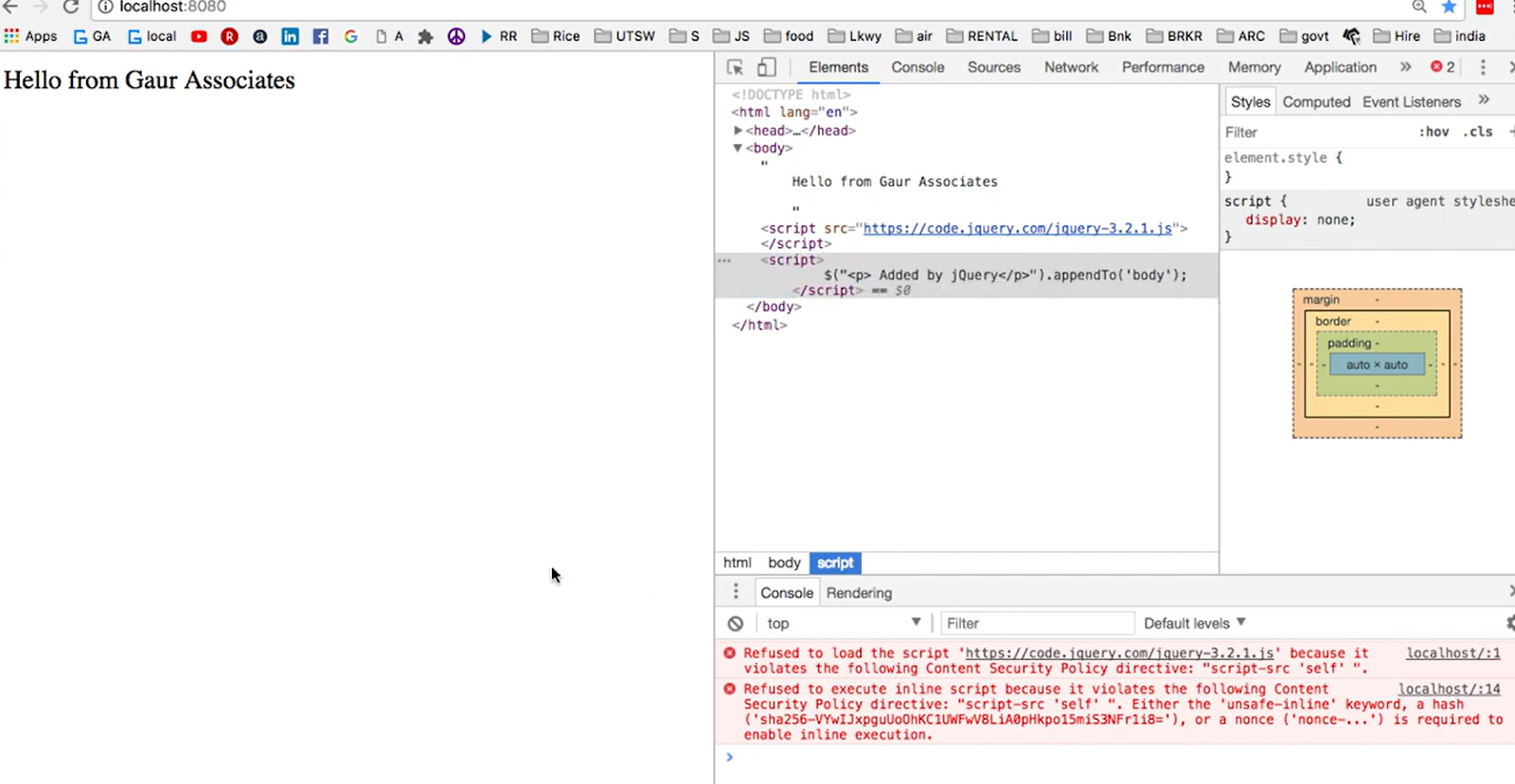The image size is (1515, 784).
Task: Open the Default levels dropdown
Action: coord(1194,623)
